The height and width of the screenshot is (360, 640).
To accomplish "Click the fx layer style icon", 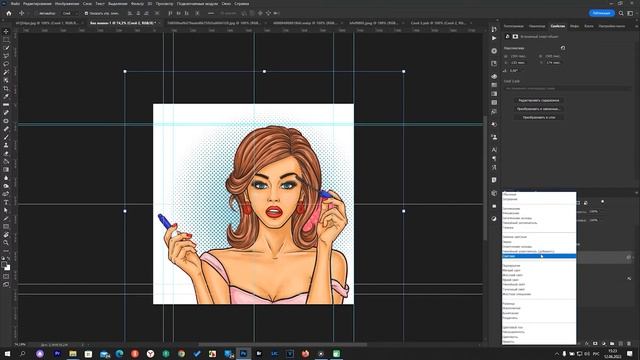I will [587, 344].
